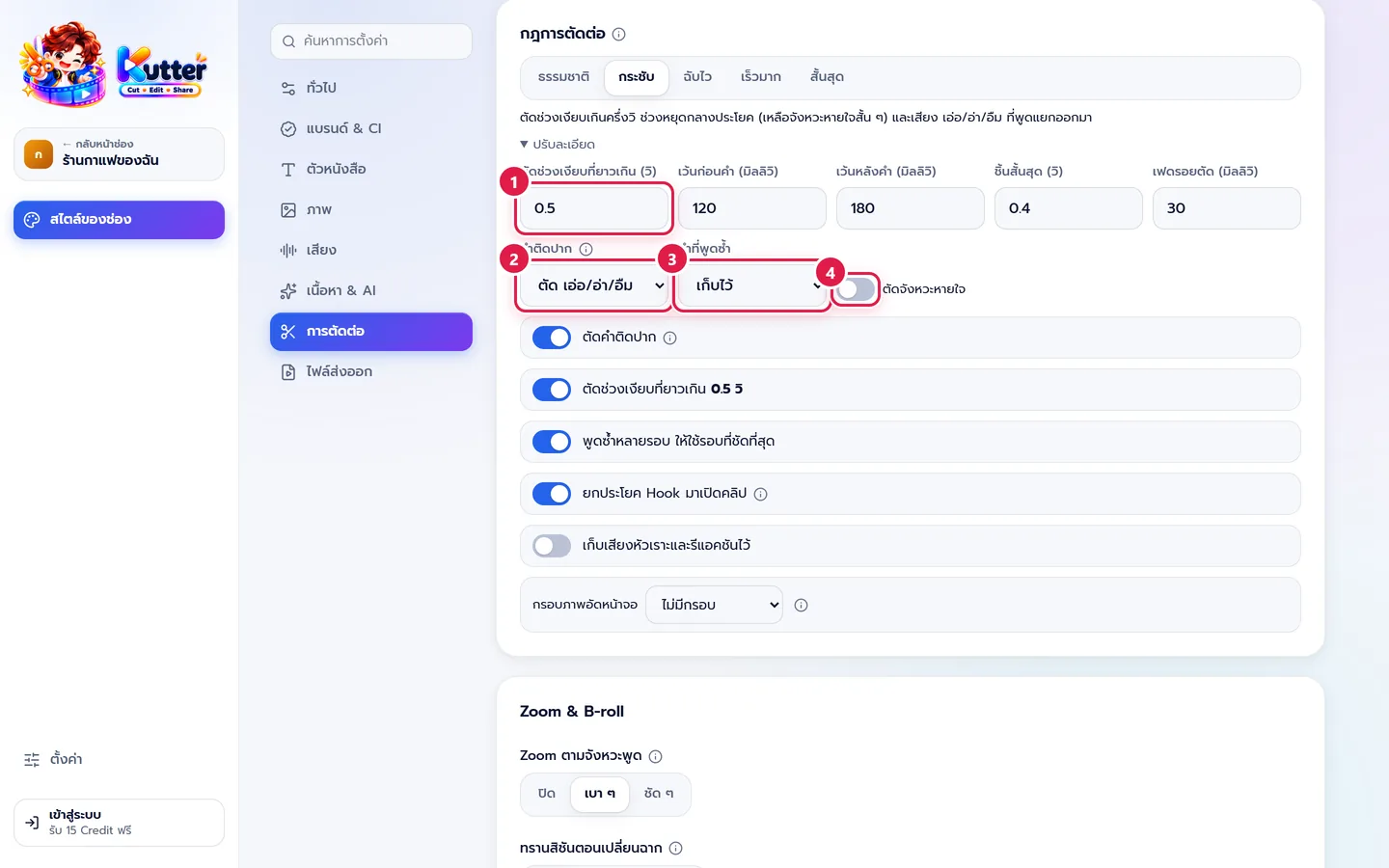Select the ธรรมชาติ cutting preset tab

563,77
